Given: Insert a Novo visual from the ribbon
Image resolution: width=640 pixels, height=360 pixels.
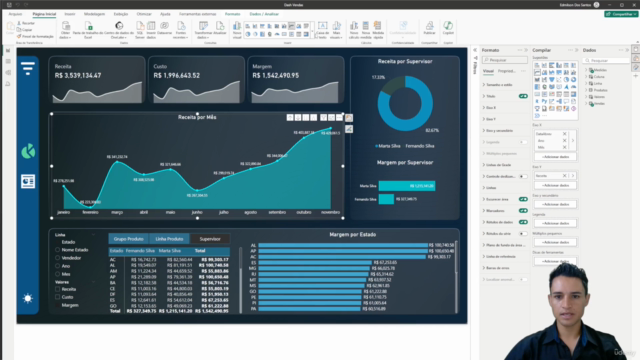Looking at the screenshot, I should [237, 30].
